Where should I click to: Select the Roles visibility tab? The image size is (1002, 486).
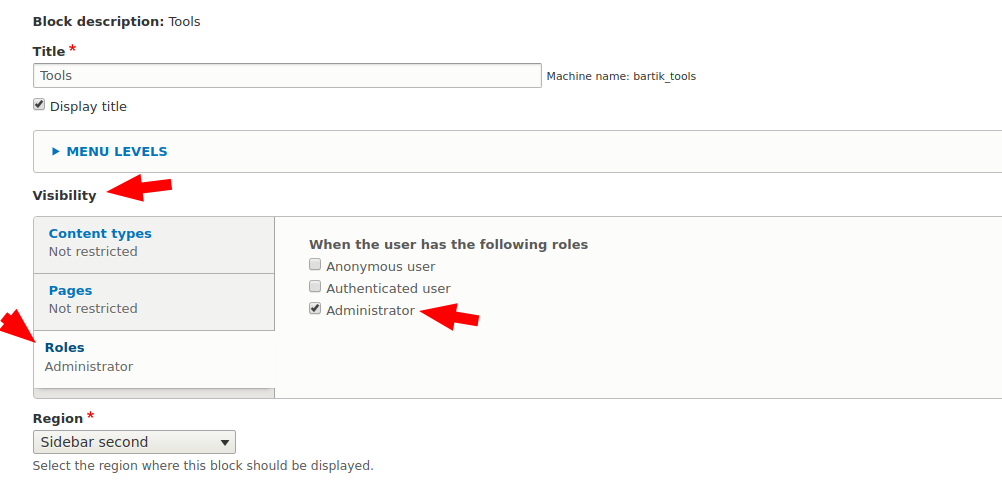65,347
